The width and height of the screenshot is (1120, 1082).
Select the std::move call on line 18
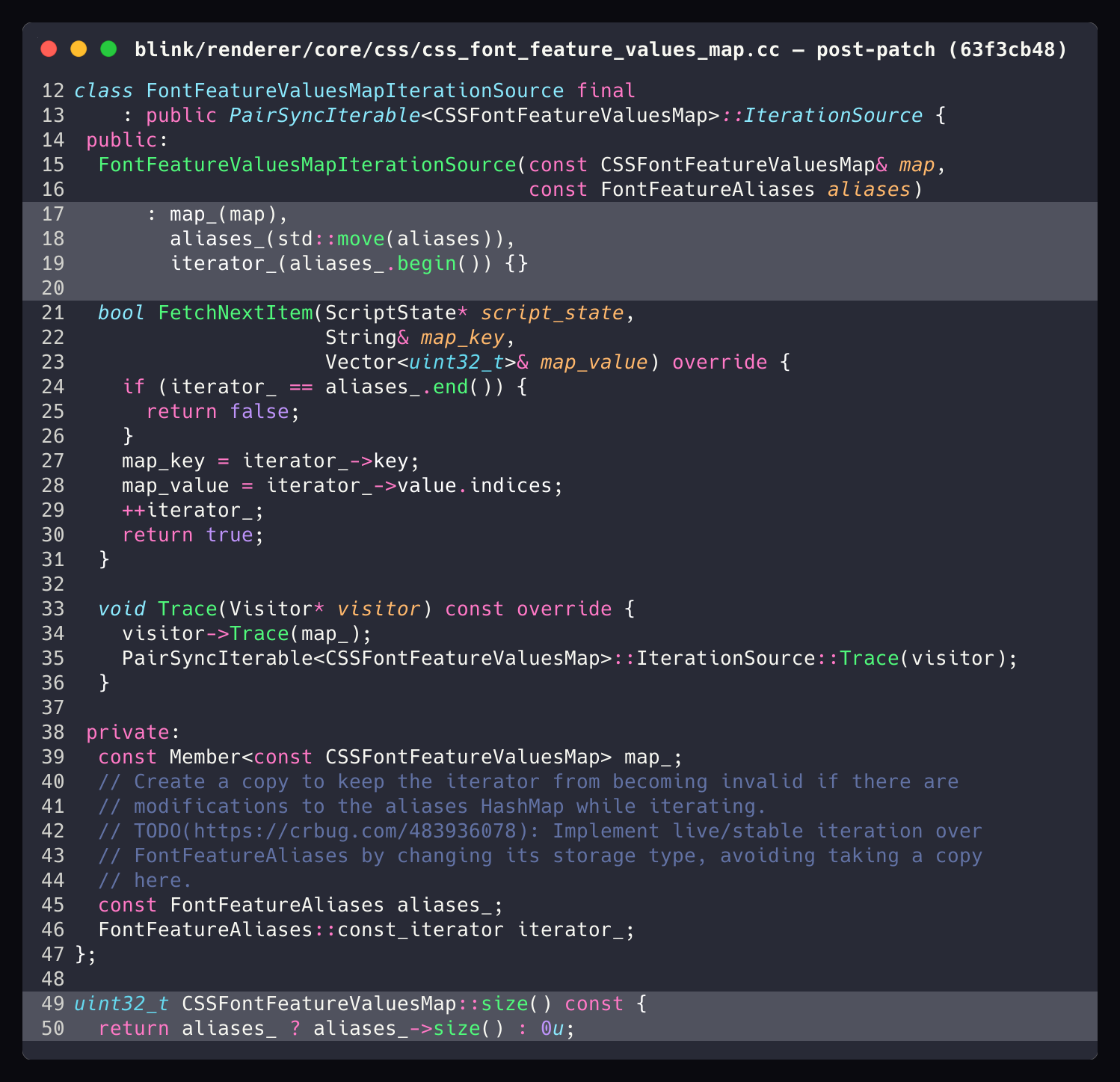(x=330, y=239)
